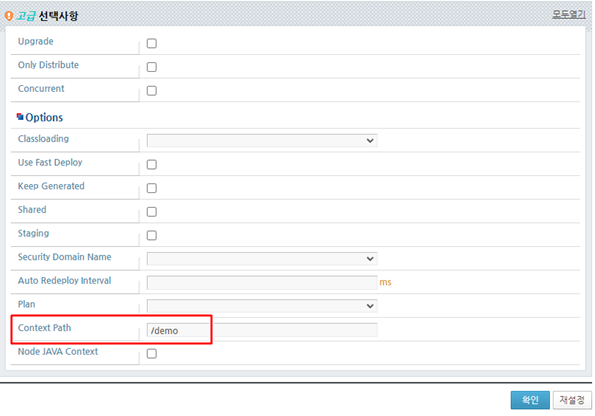Click the Options section heading

pyautogui.click(x=44, y=117)
